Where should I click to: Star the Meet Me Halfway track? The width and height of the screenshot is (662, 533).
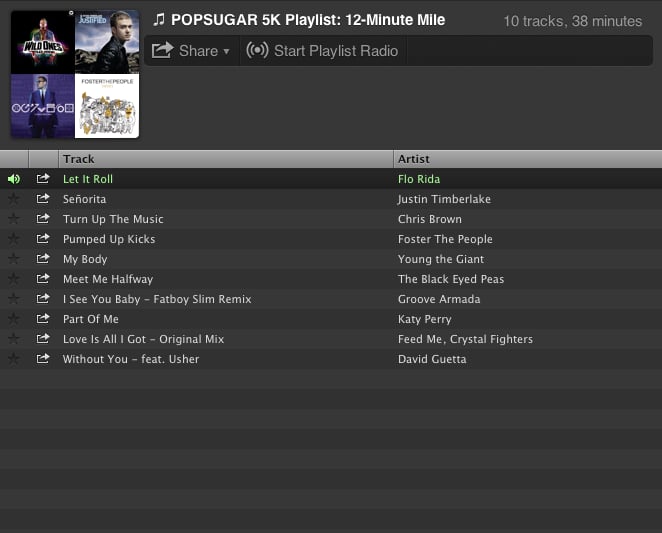[14, 279]
